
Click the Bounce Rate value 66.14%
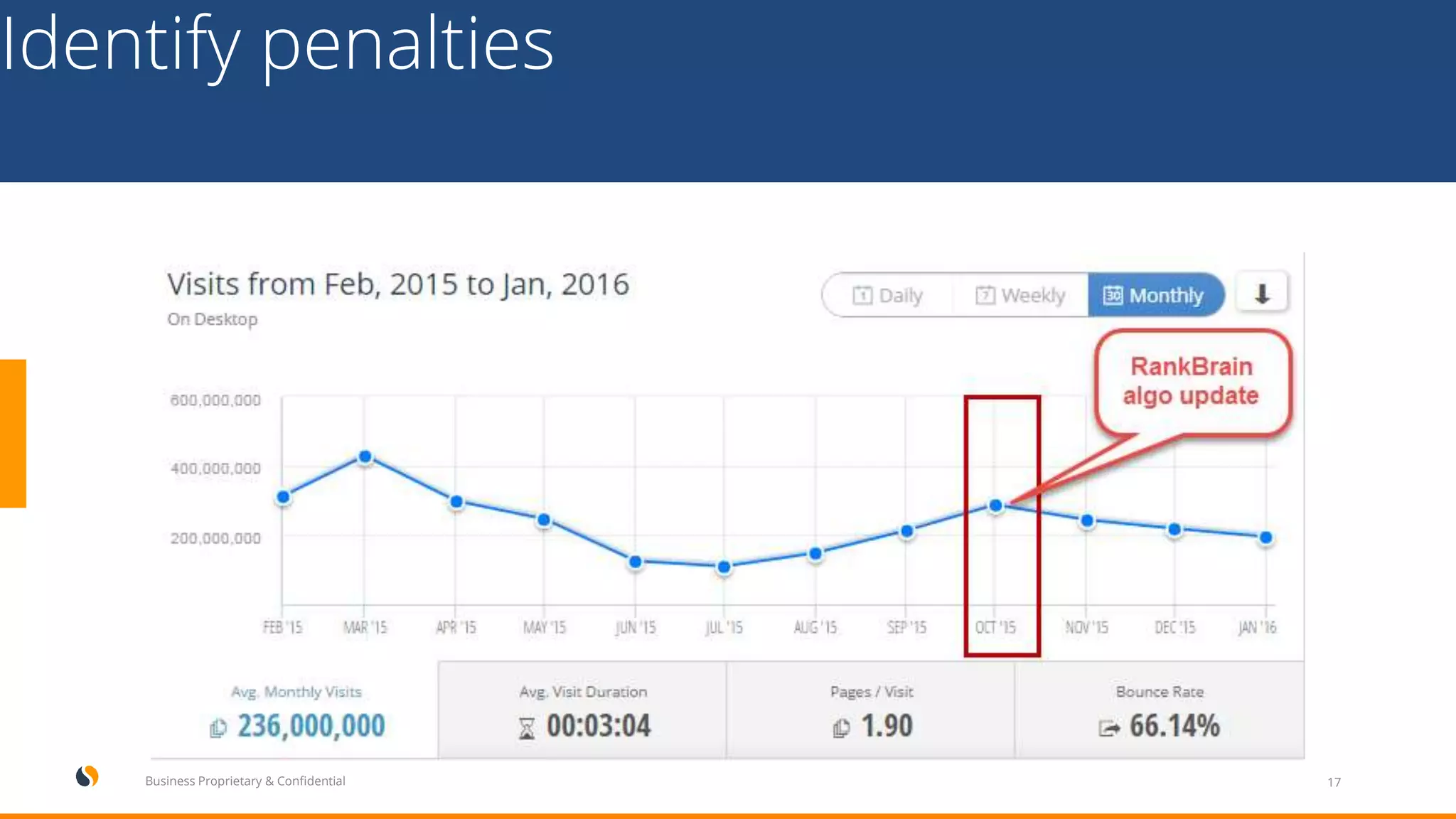1174,726
